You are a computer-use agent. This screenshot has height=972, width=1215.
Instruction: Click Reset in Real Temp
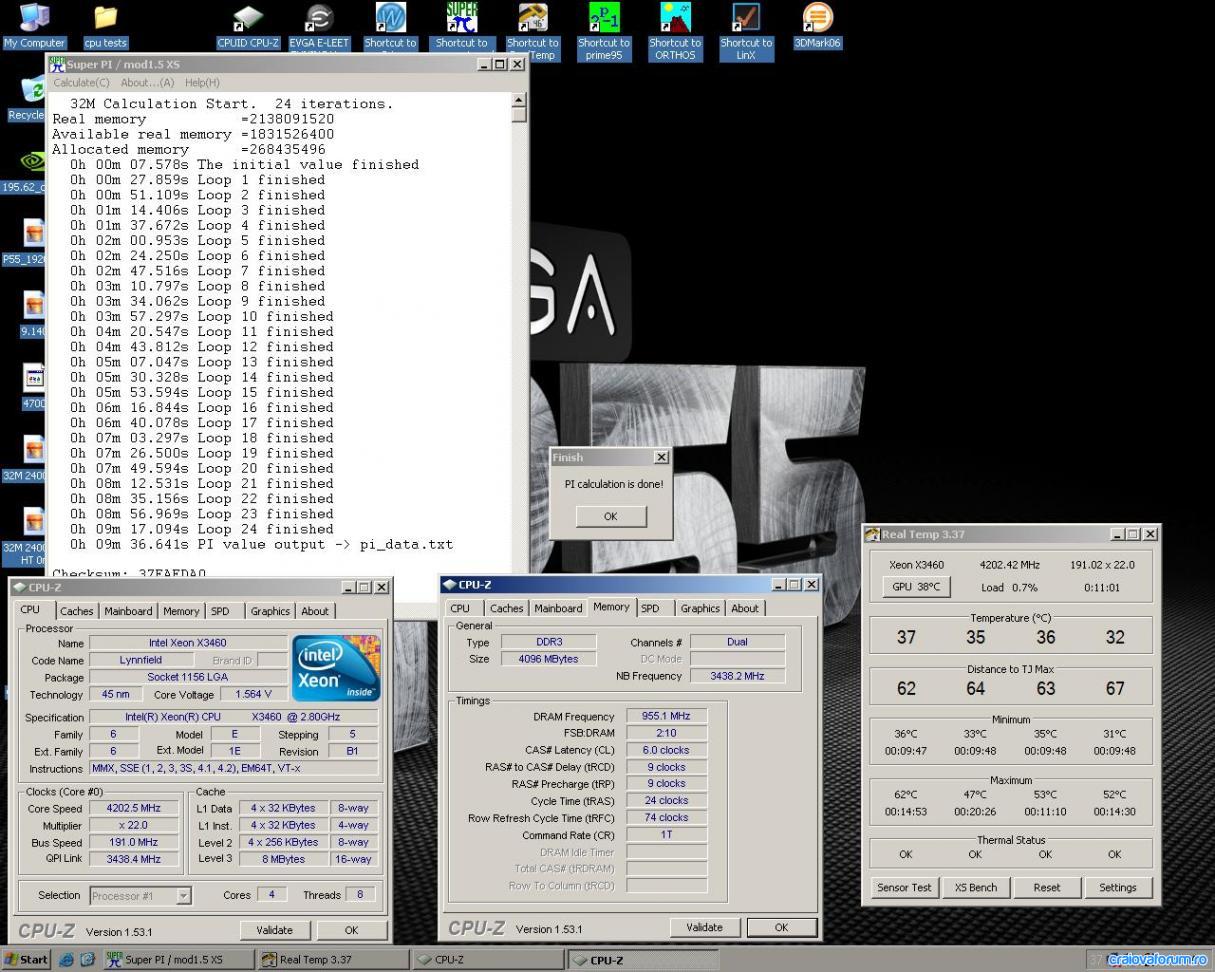(x=1046, y=887)
